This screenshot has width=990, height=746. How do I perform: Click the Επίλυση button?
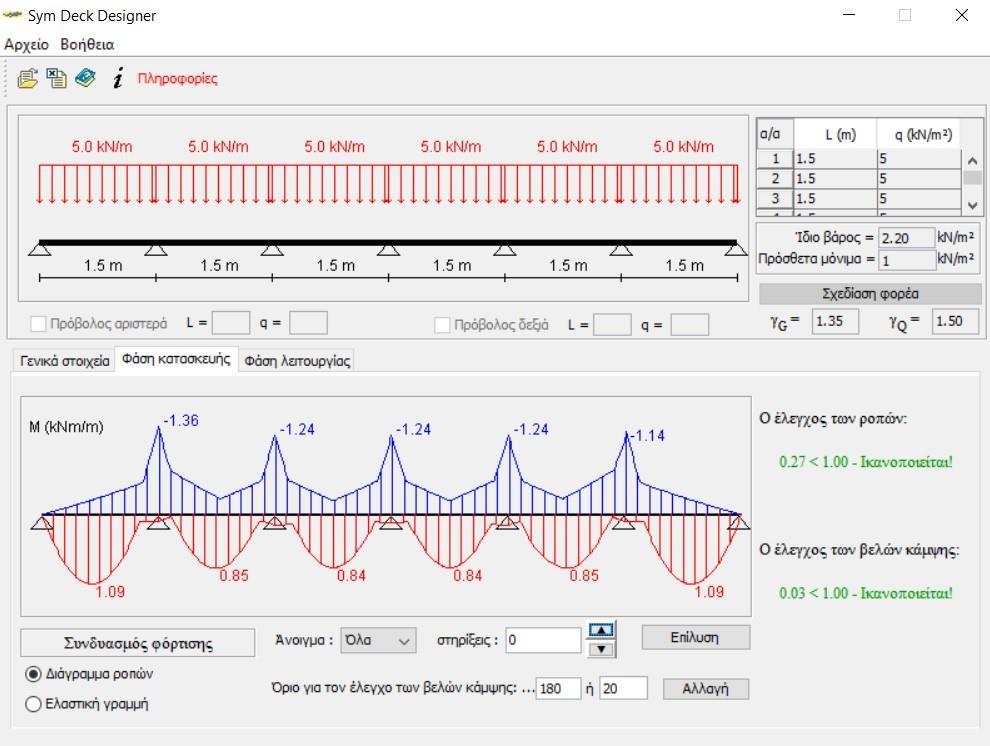pyautogui.click(x=696, y=637)
